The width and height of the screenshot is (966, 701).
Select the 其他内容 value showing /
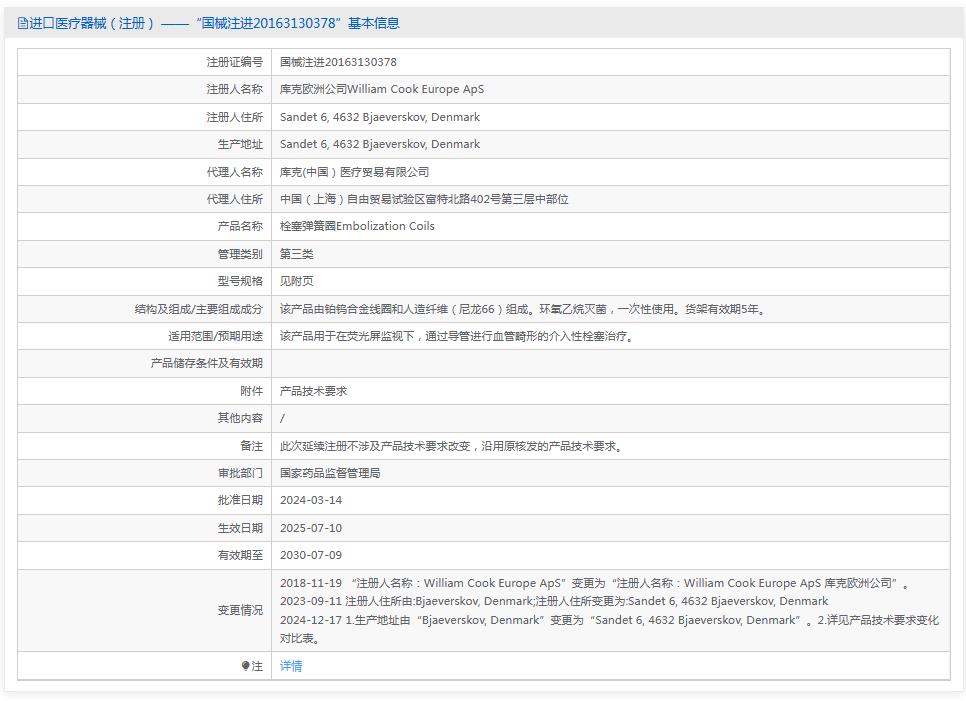[284, 417]
